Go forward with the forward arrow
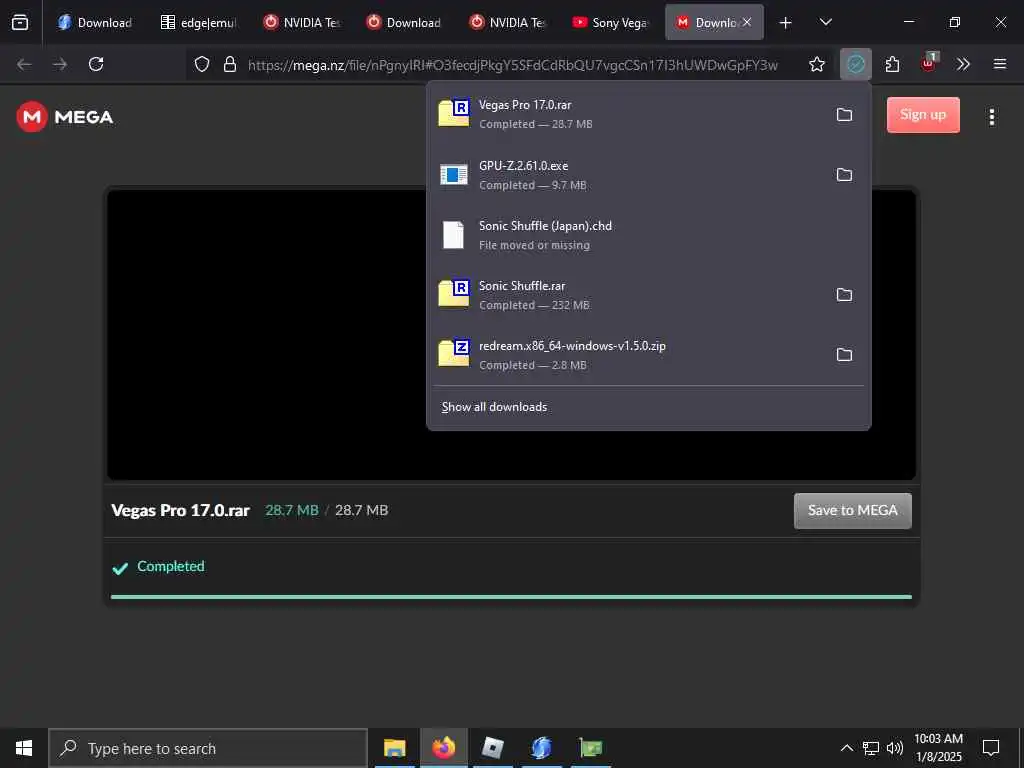 pyautogui.click(x=60, y=64)
